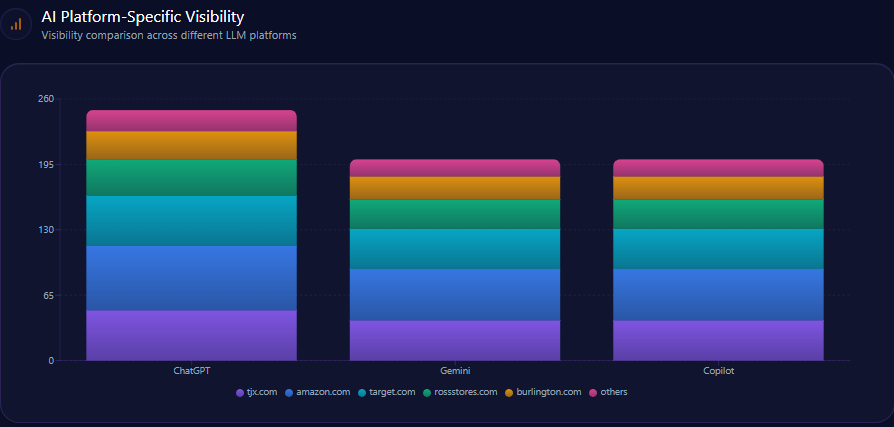Click the pink others legend dot

click(x=593, y=392)
